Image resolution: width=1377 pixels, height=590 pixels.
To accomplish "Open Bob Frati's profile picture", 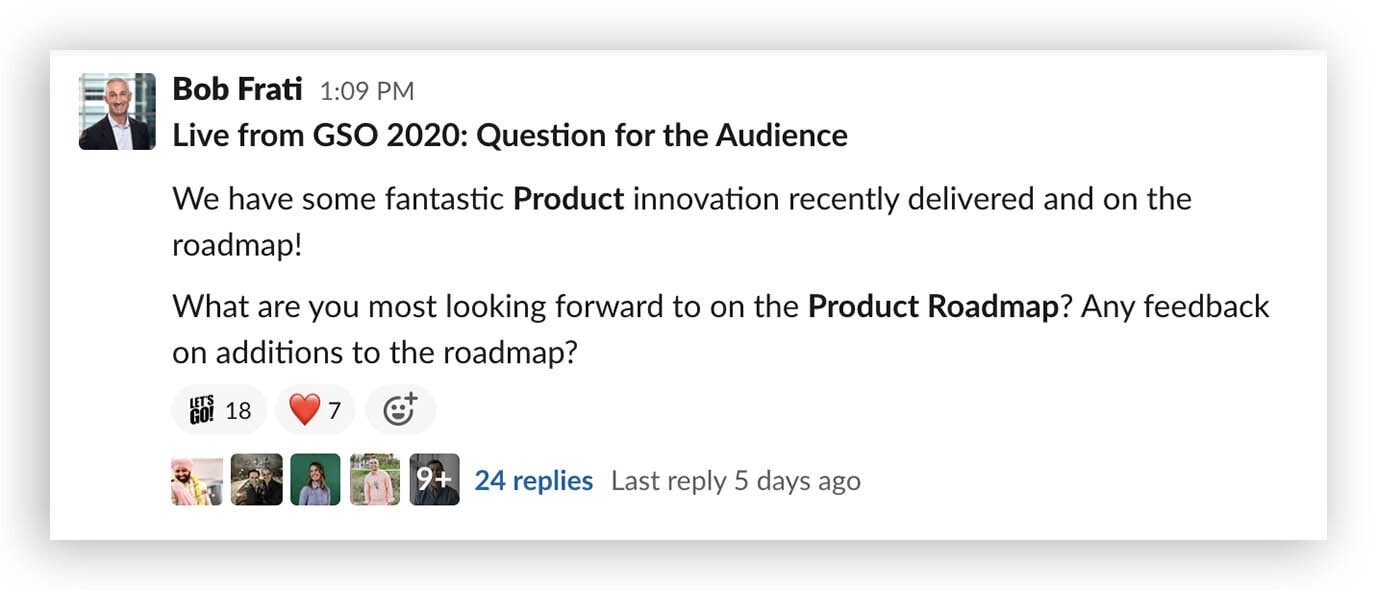I will point(117,111).
